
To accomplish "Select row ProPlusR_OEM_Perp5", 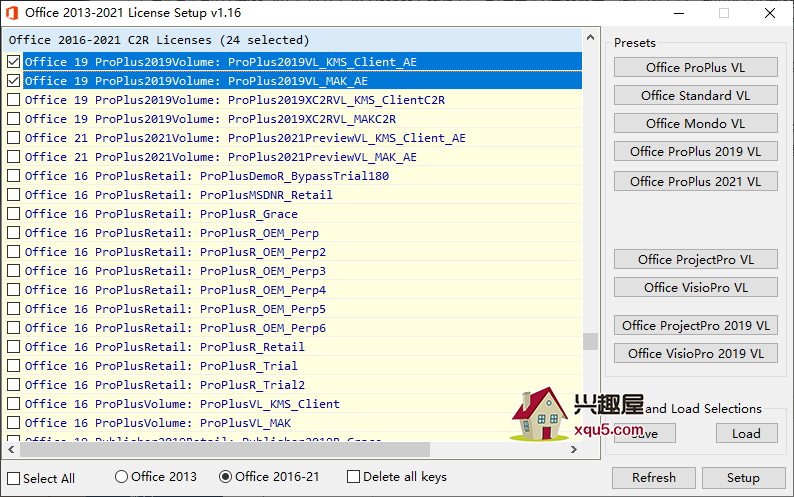I will [x=293, y=309].
